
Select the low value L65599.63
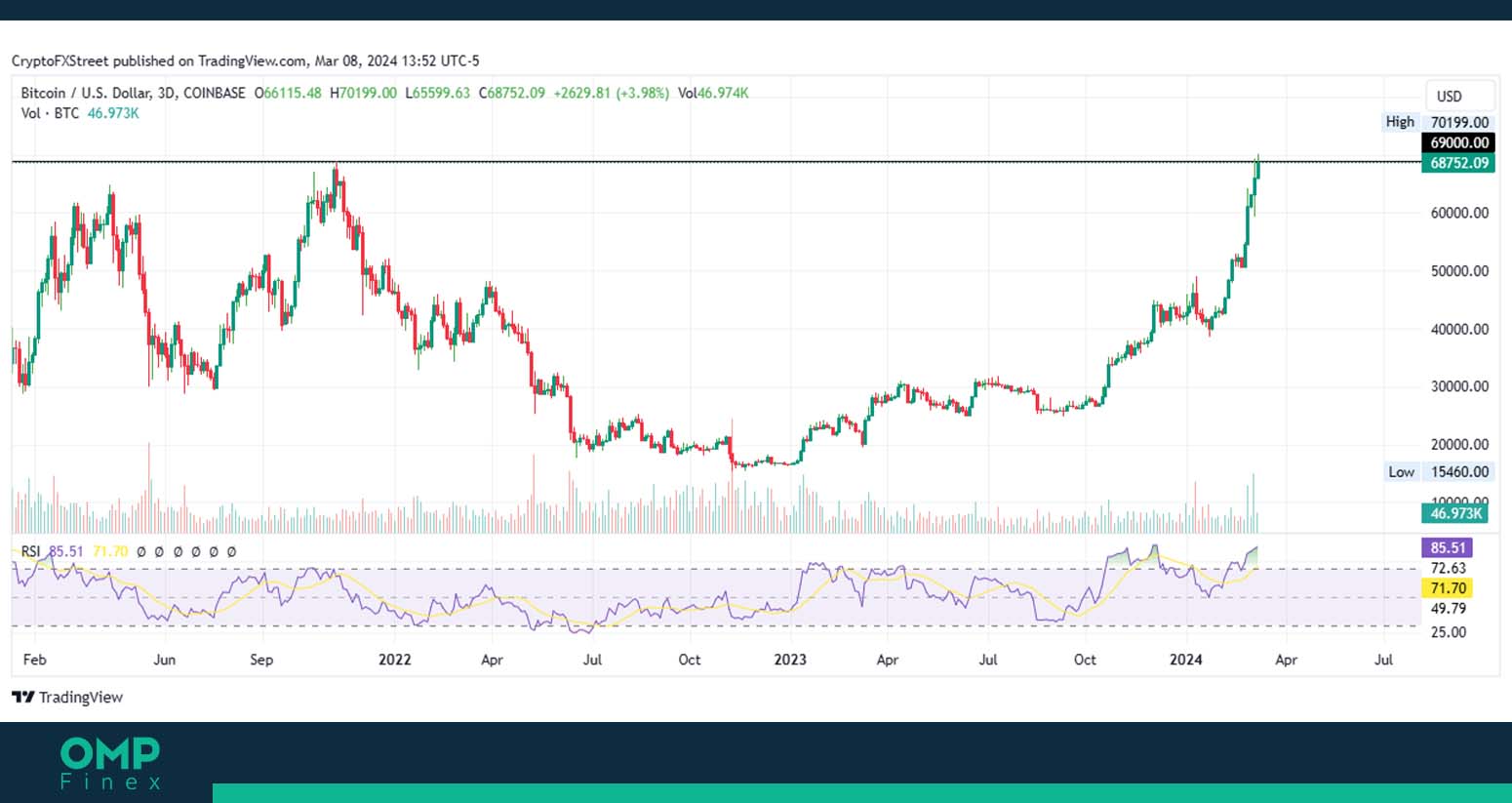point(437,93)
